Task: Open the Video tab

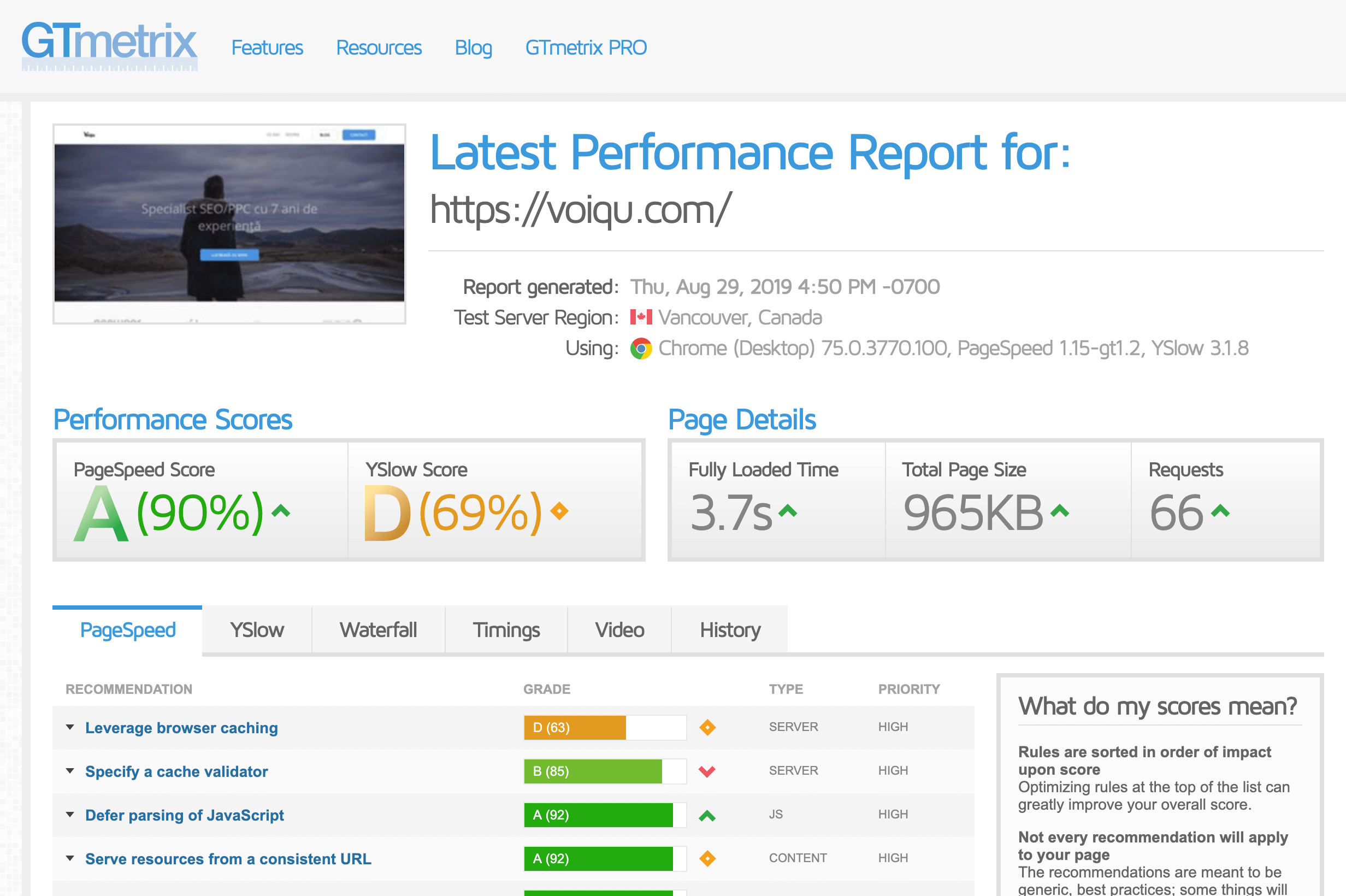Action: click(x=619, y=630)
